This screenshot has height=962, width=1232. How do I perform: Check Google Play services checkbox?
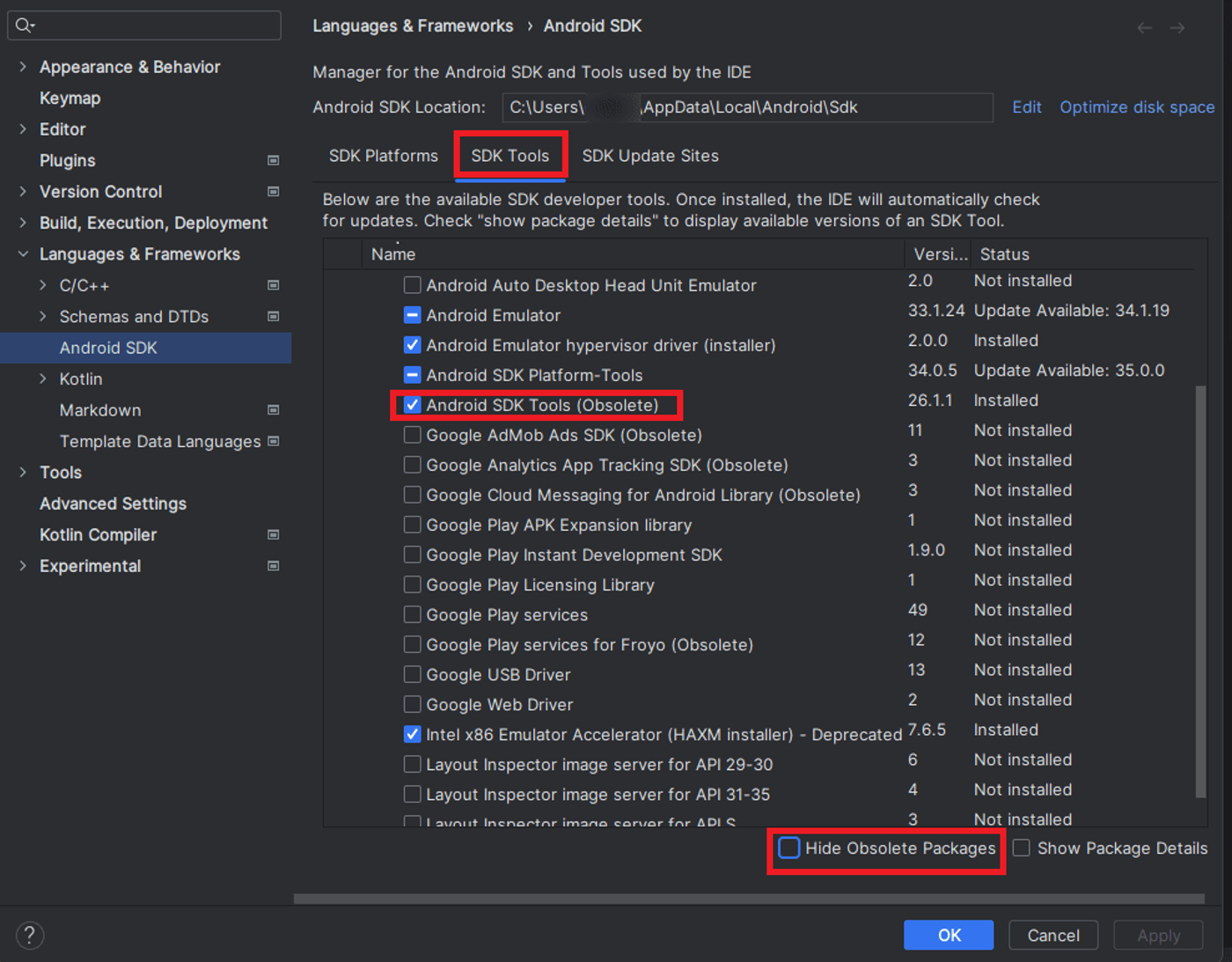pos(412,614)
